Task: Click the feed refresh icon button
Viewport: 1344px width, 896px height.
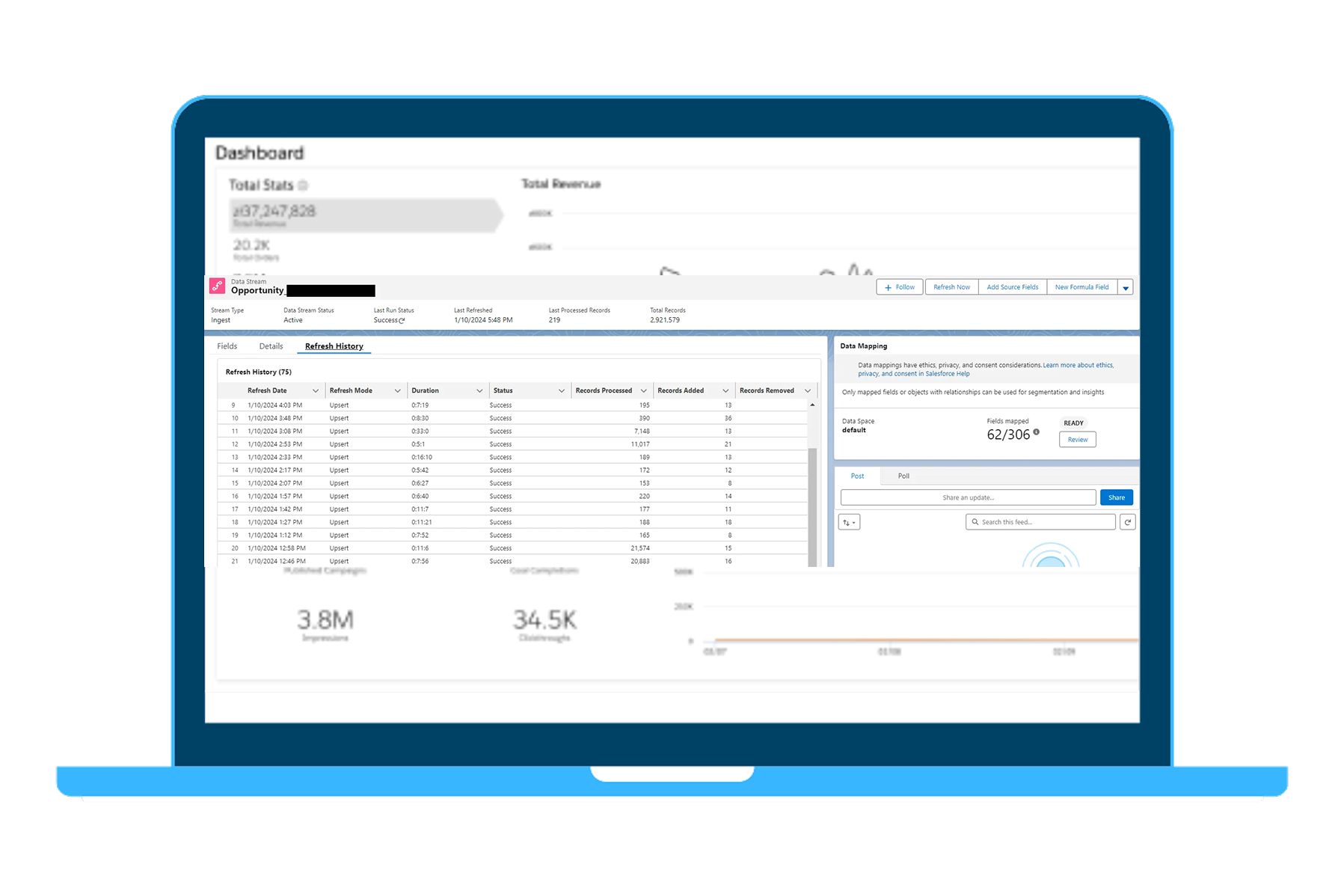Action: pyautogui.click(x=1127, y=522)
